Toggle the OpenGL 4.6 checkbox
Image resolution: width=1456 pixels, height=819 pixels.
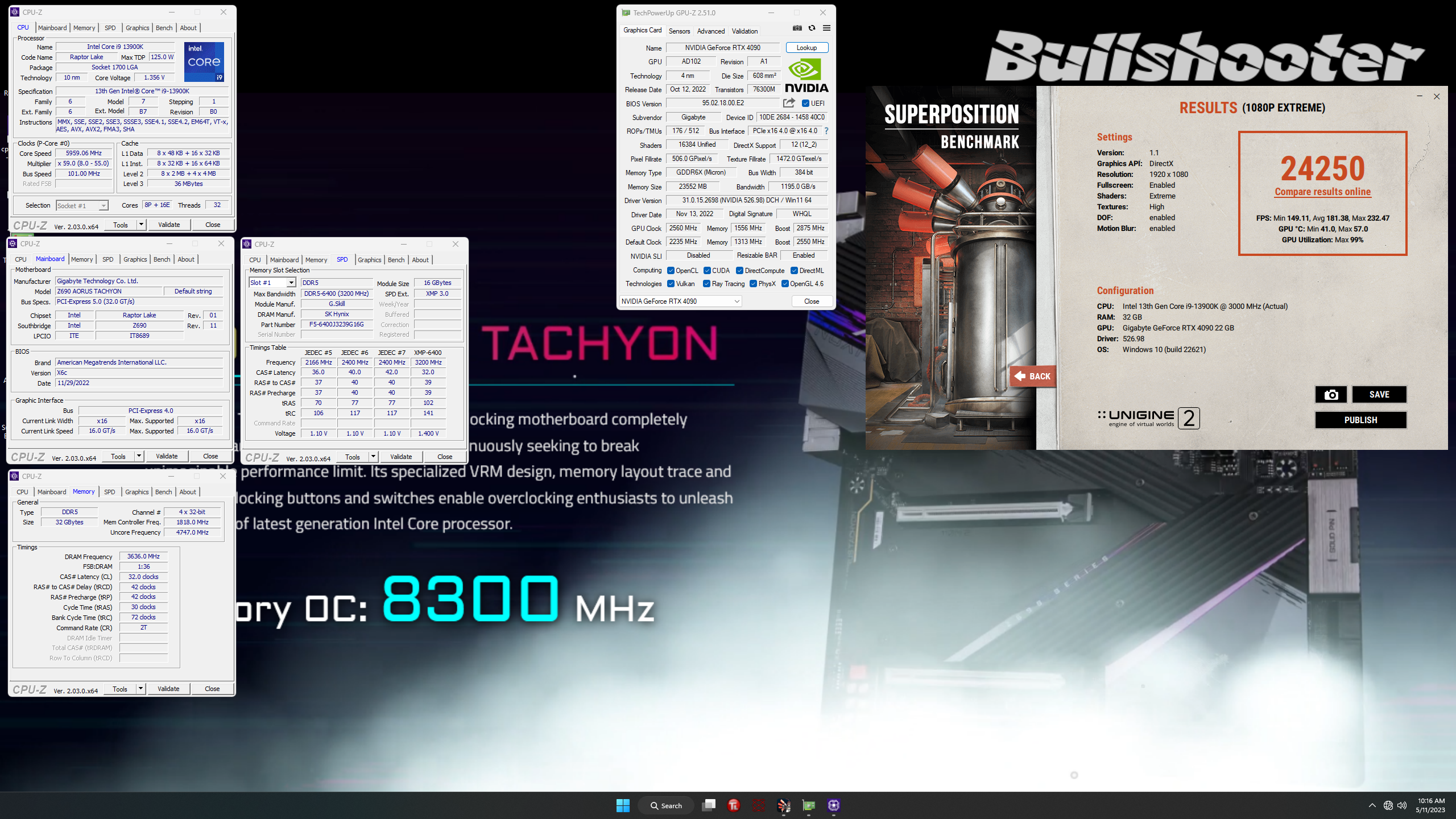click(785, 284)
